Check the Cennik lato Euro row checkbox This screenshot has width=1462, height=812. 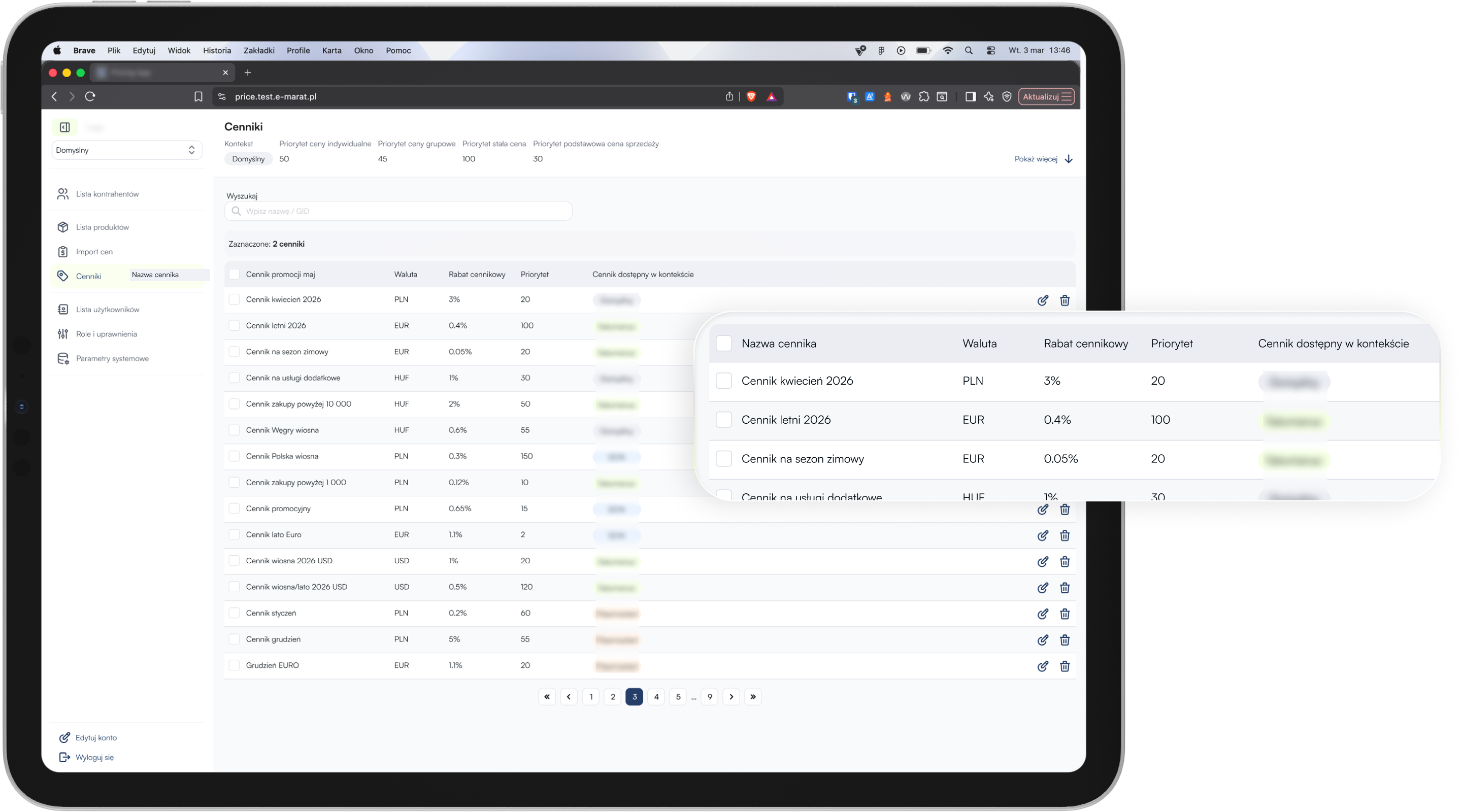click(234, 534)
